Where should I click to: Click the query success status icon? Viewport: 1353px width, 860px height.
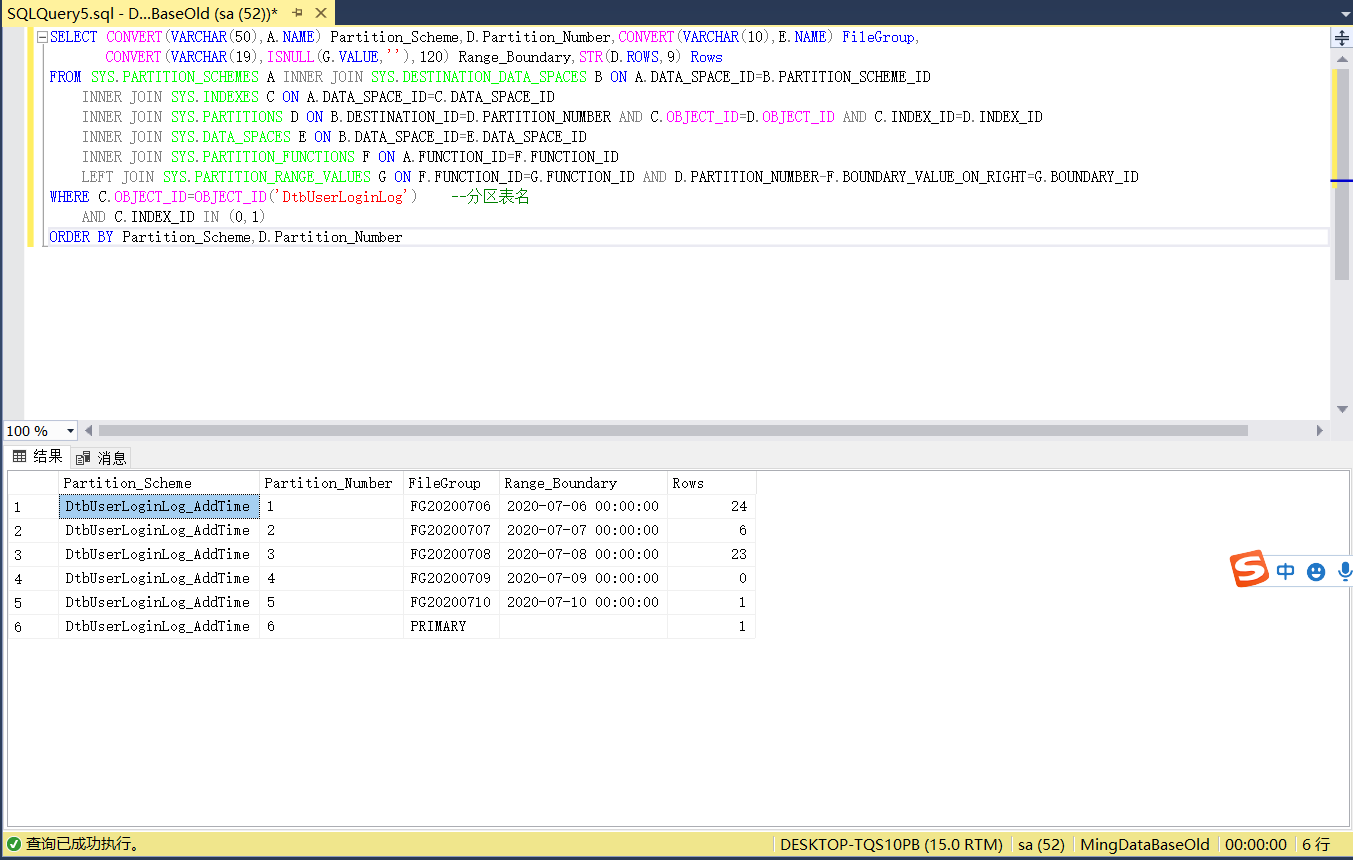point(14,844)
